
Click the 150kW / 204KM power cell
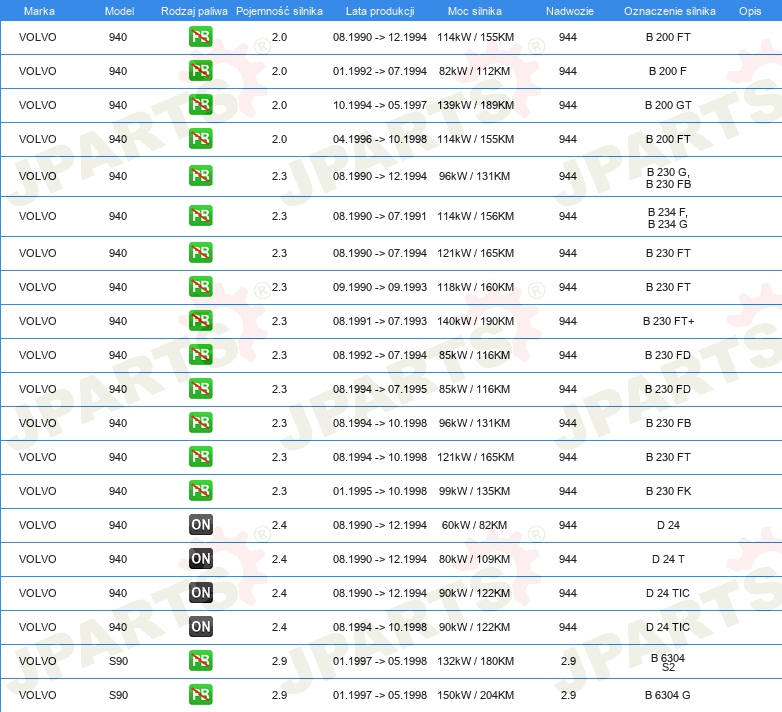[x=475, y=695]
